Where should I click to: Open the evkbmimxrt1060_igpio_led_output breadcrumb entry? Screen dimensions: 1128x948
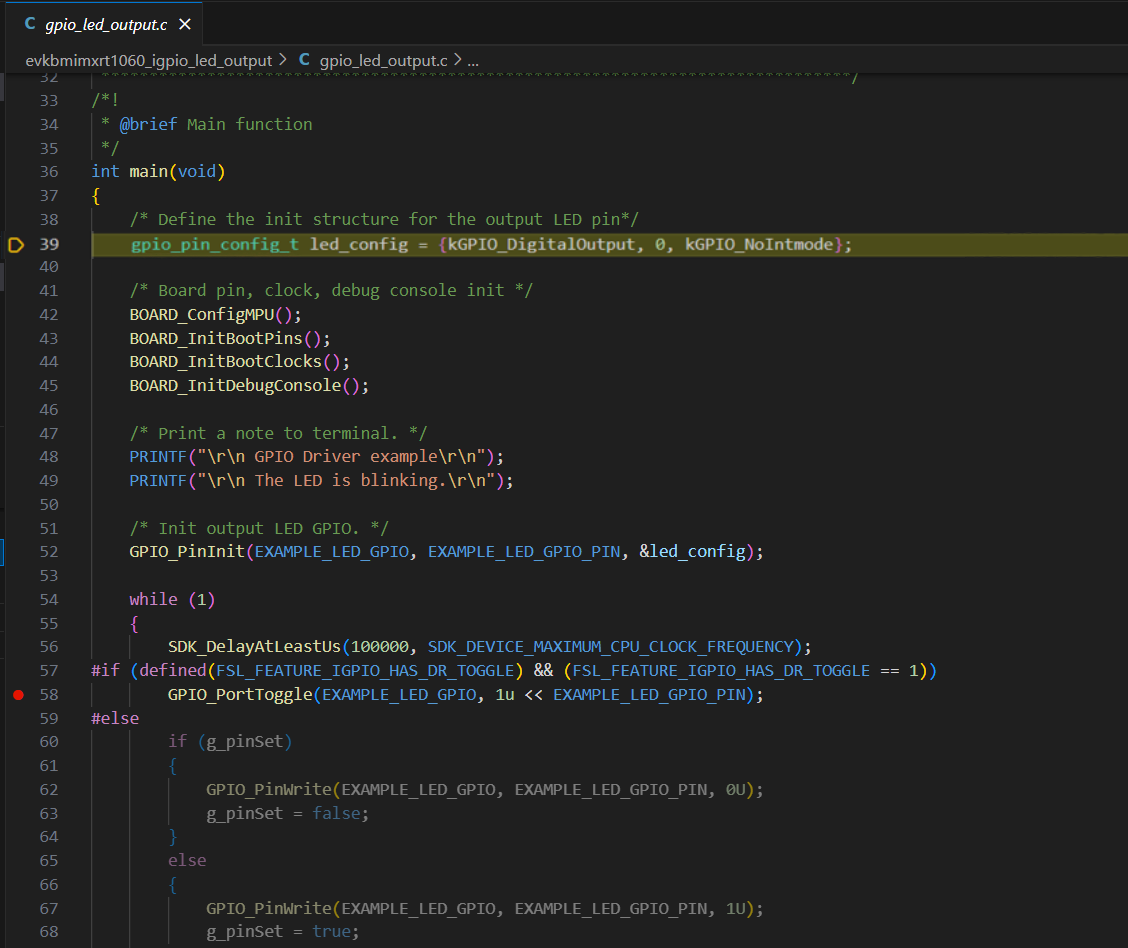coord(150,60)
